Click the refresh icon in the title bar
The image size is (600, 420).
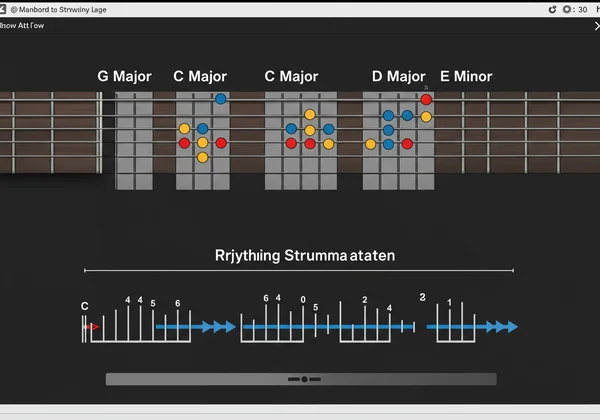coord(552,10)
